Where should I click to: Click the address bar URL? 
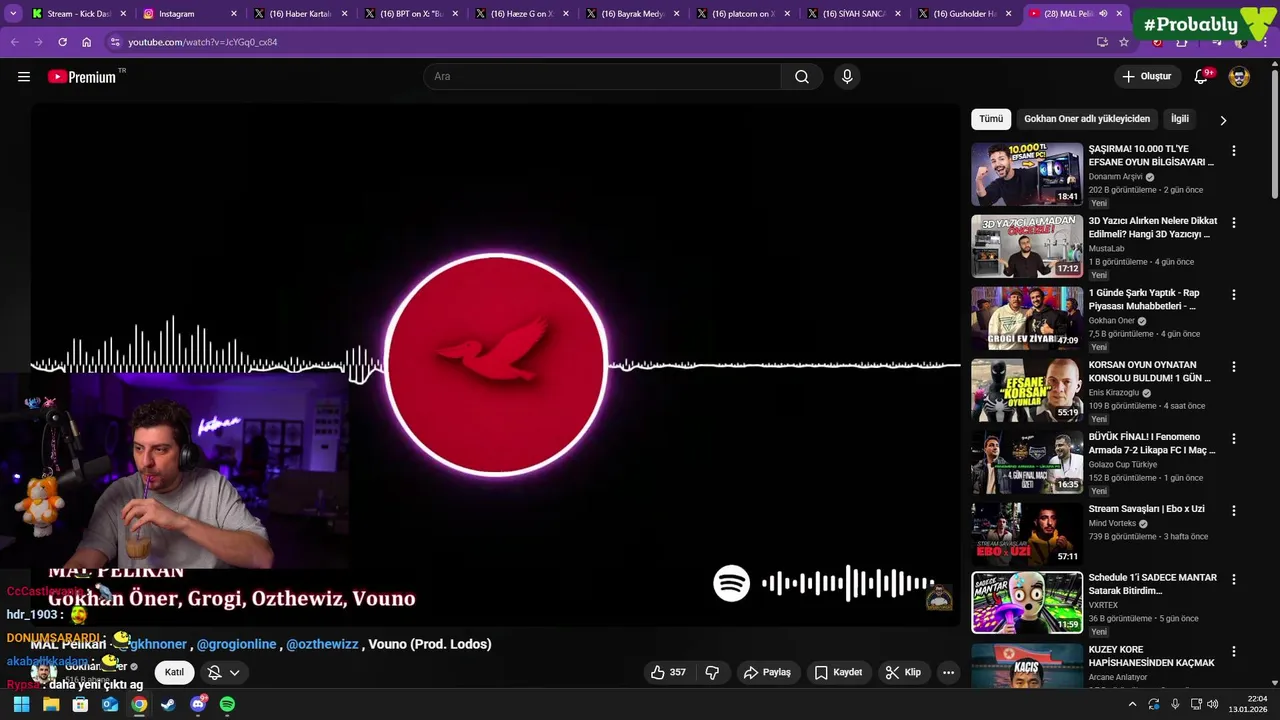tap(203, 42)
